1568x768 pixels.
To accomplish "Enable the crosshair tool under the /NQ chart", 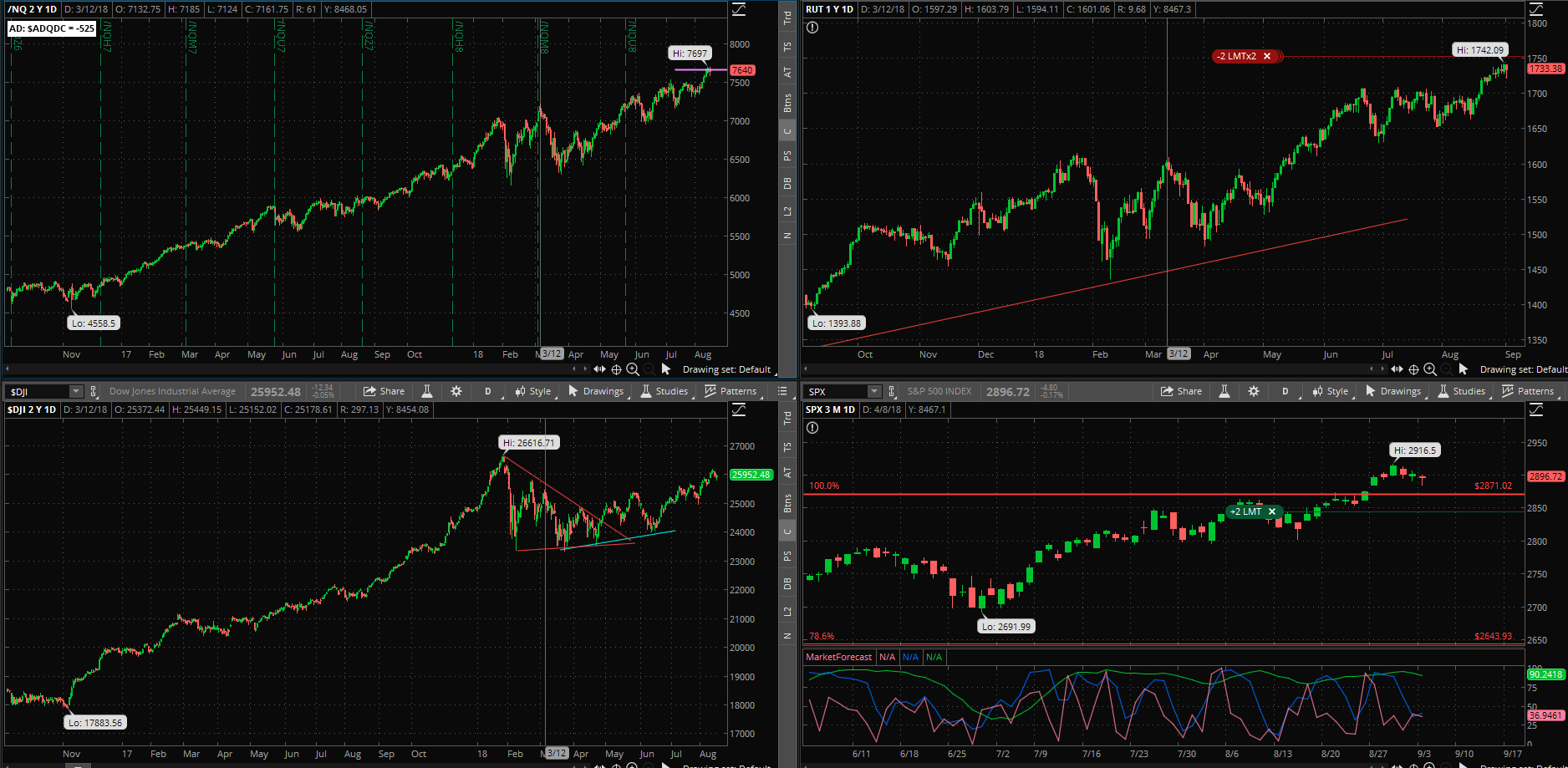I will coord(616,369).
